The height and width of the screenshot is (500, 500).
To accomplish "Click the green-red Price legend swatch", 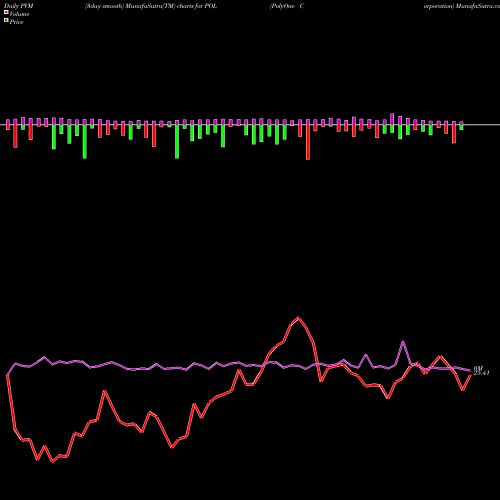I will coord(6,21).
